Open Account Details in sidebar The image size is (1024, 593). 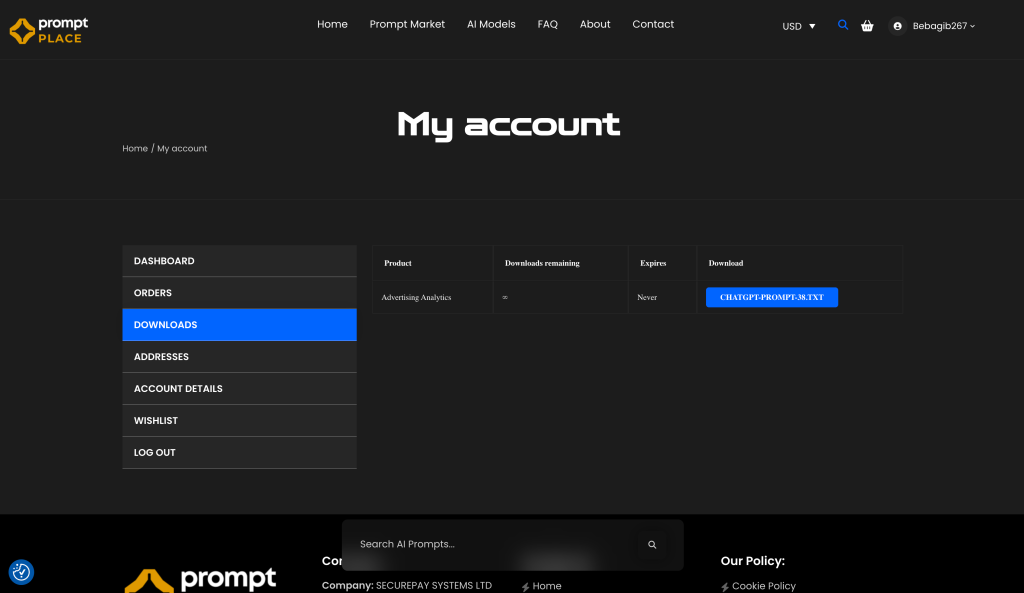[239, 389]
